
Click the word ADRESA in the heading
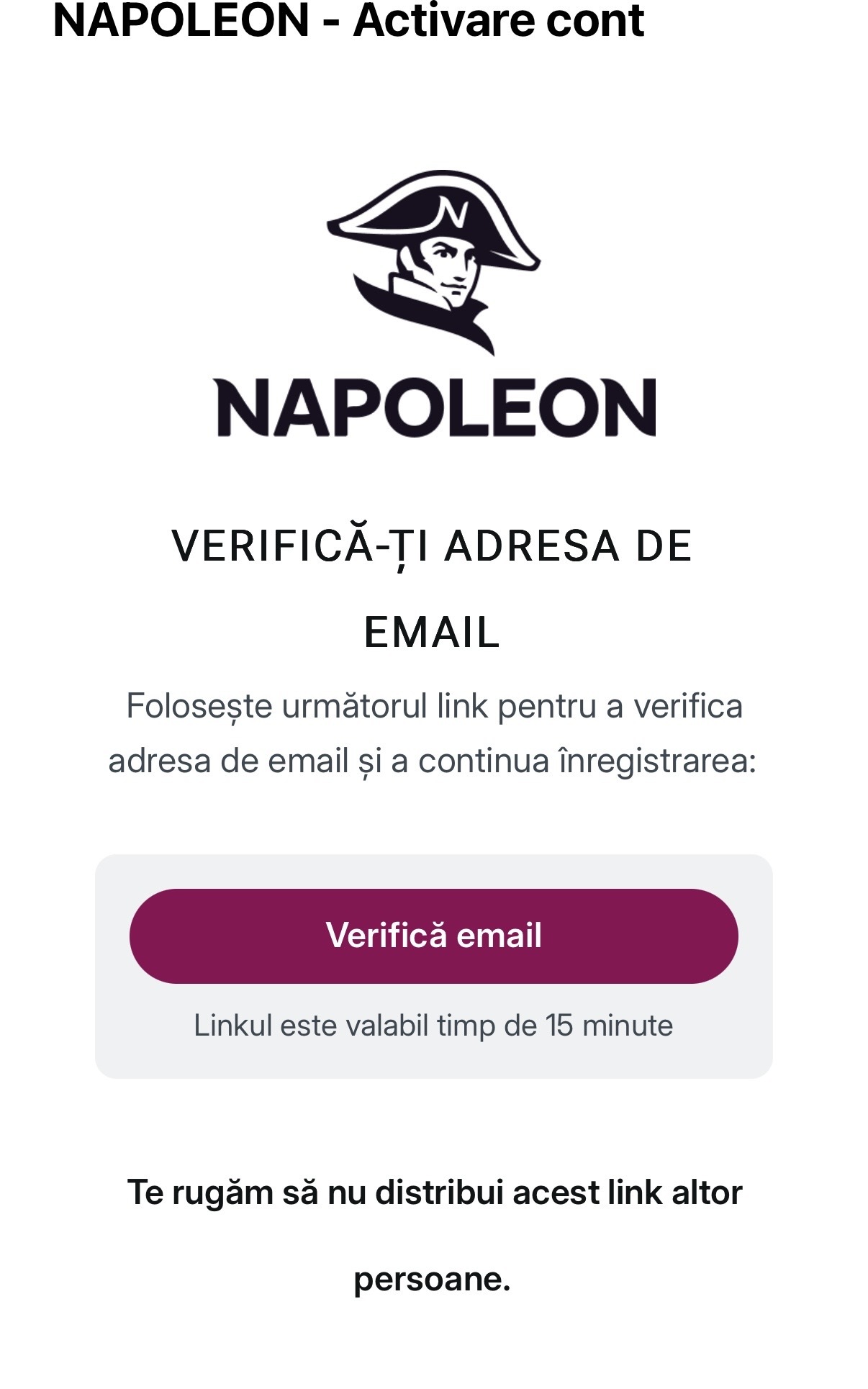point(532,546)
